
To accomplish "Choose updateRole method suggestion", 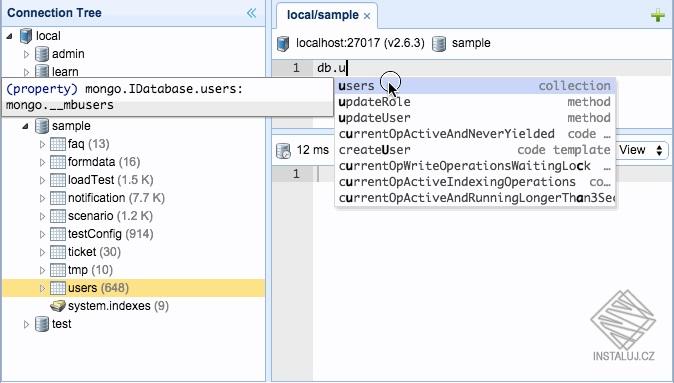I will tap(475, 102).
